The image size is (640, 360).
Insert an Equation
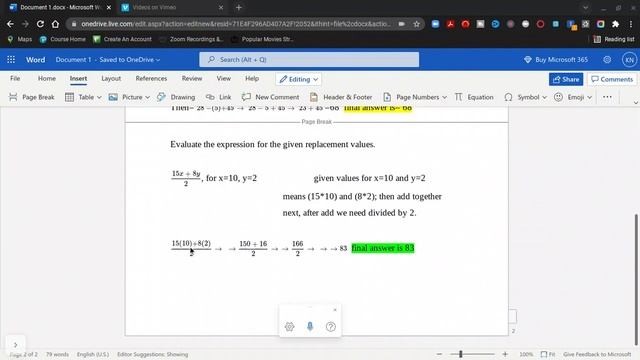tap(474, 97)
